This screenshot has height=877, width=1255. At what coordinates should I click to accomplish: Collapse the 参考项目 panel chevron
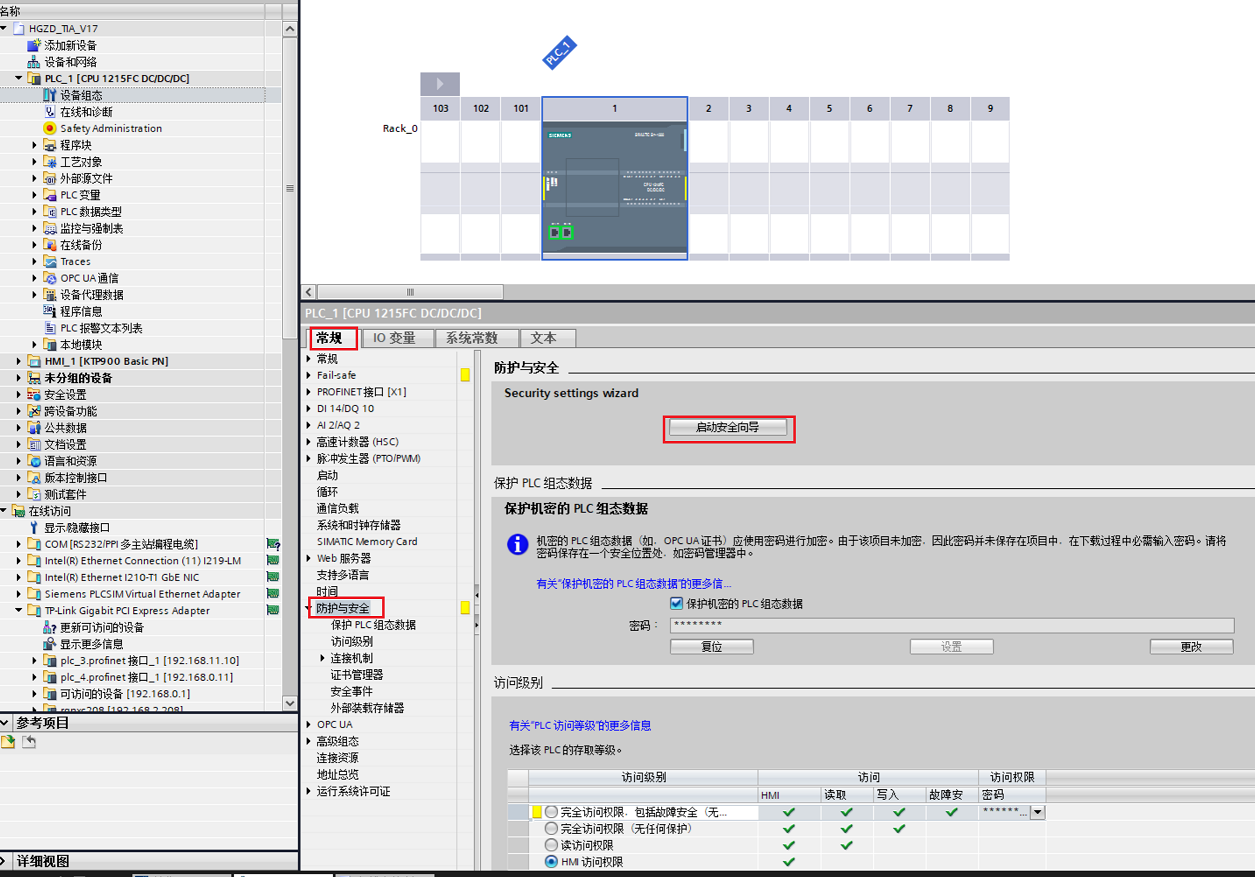tap(7, 722)
